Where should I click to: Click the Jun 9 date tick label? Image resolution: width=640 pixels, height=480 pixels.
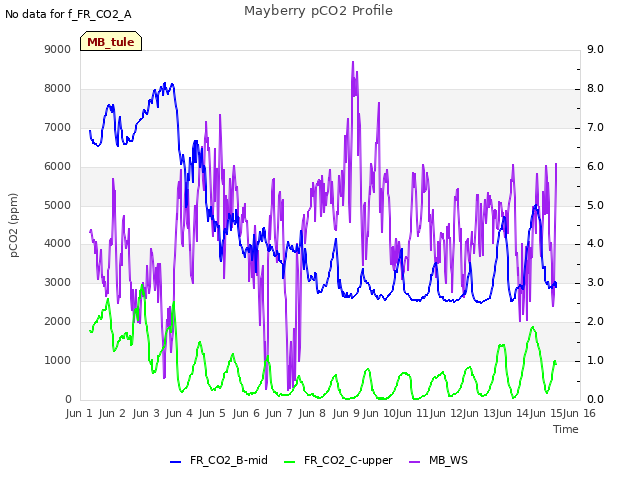[x=346, y=413]
